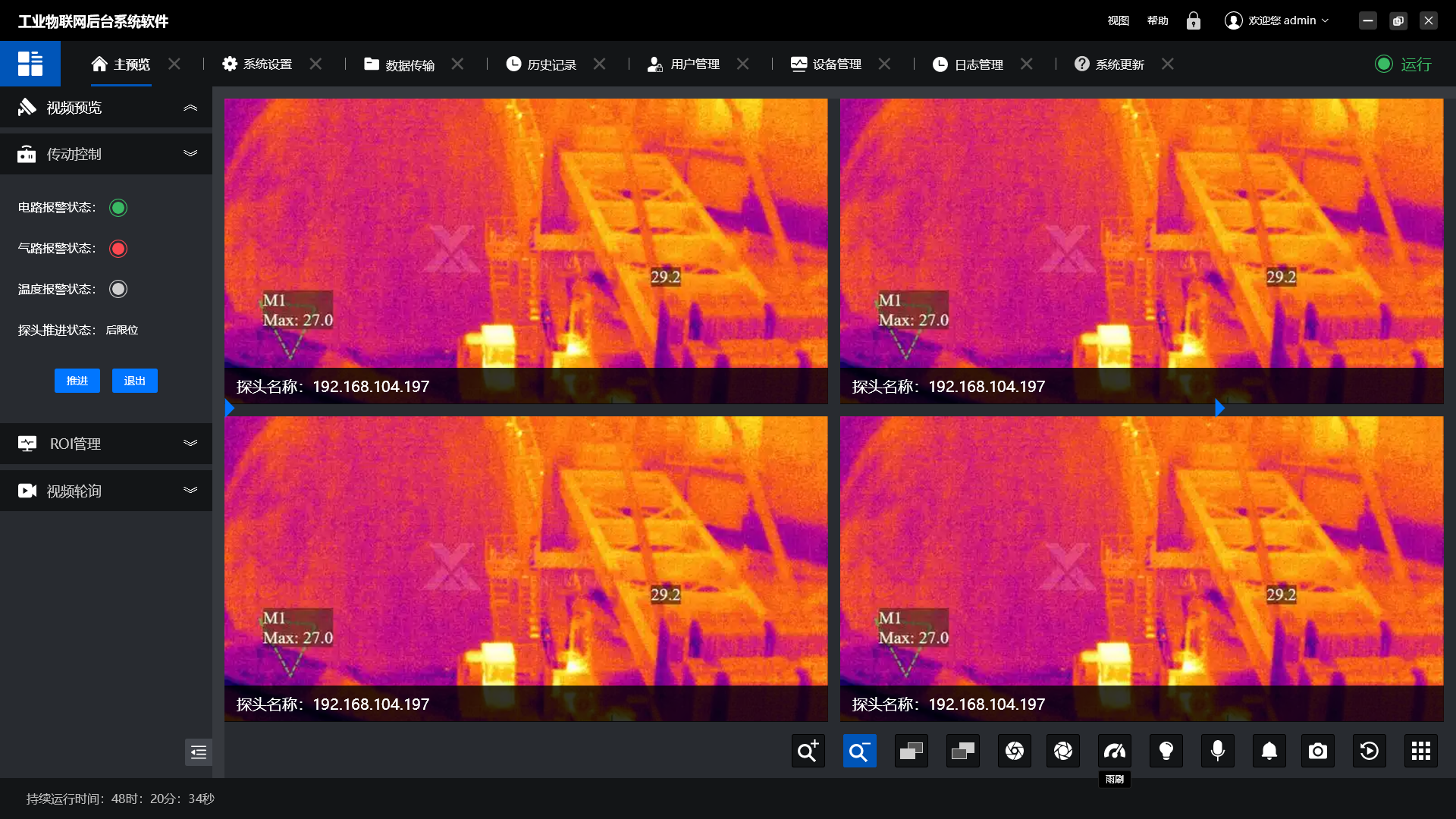1456x819 pixels.
Task: Turn on the light bulb icon
Action: [x=1166, y=751]
